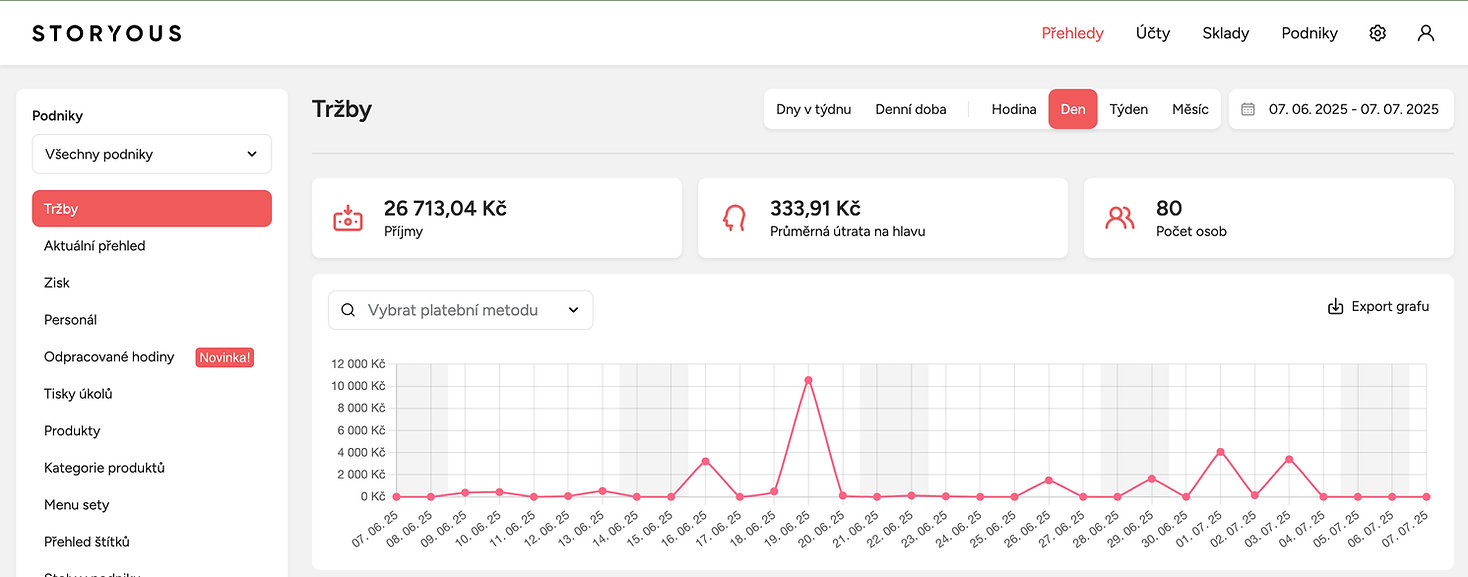
Task: Click the 19. 06. 25 peak data point
Action: 808,380
